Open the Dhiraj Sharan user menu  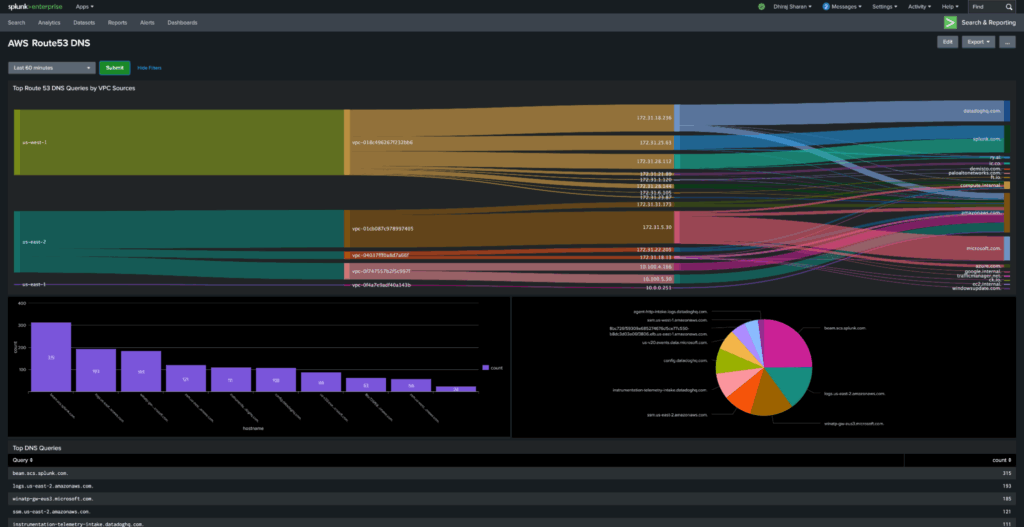793,7
